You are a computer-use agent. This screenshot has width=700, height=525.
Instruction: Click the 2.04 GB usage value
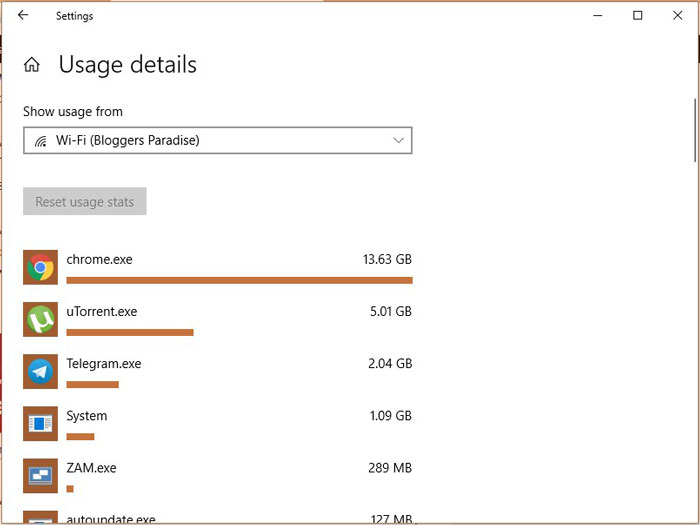click(390, 364)
